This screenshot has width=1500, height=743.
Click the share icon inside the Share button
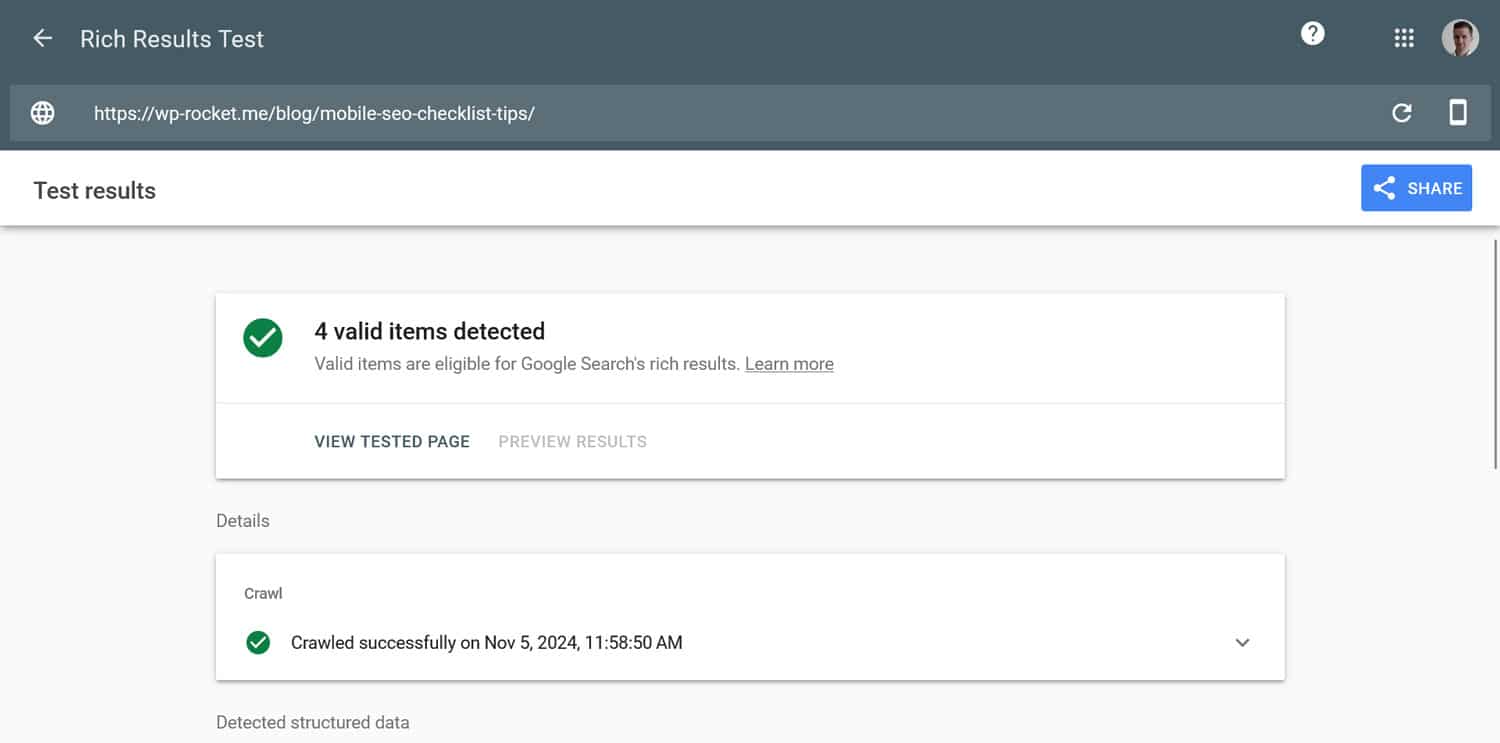click(x=1384, y=187)
